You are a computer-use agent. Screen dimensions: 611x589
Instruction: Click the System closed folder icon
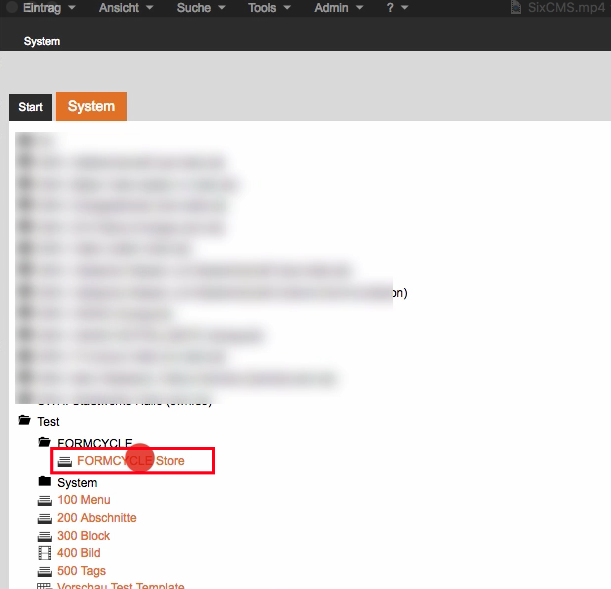[44, 482]
